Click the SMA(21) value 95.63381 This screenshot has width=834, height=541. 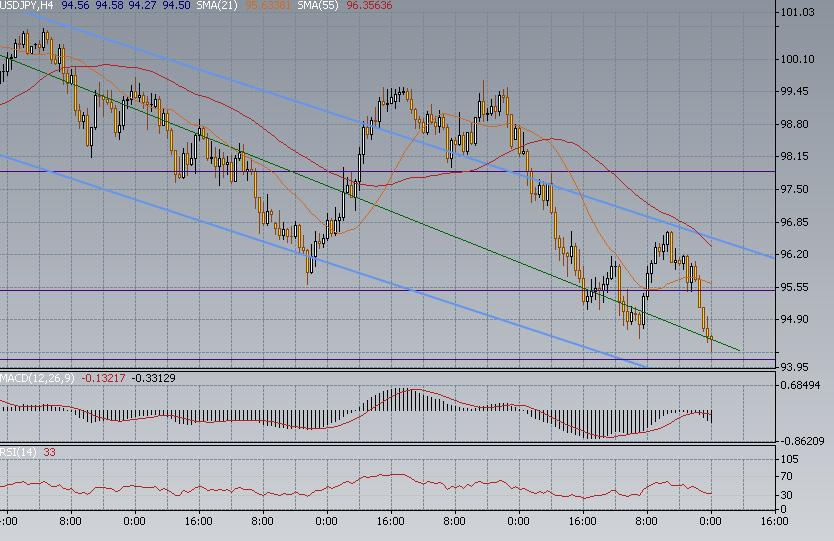click(x=270, y=6)
